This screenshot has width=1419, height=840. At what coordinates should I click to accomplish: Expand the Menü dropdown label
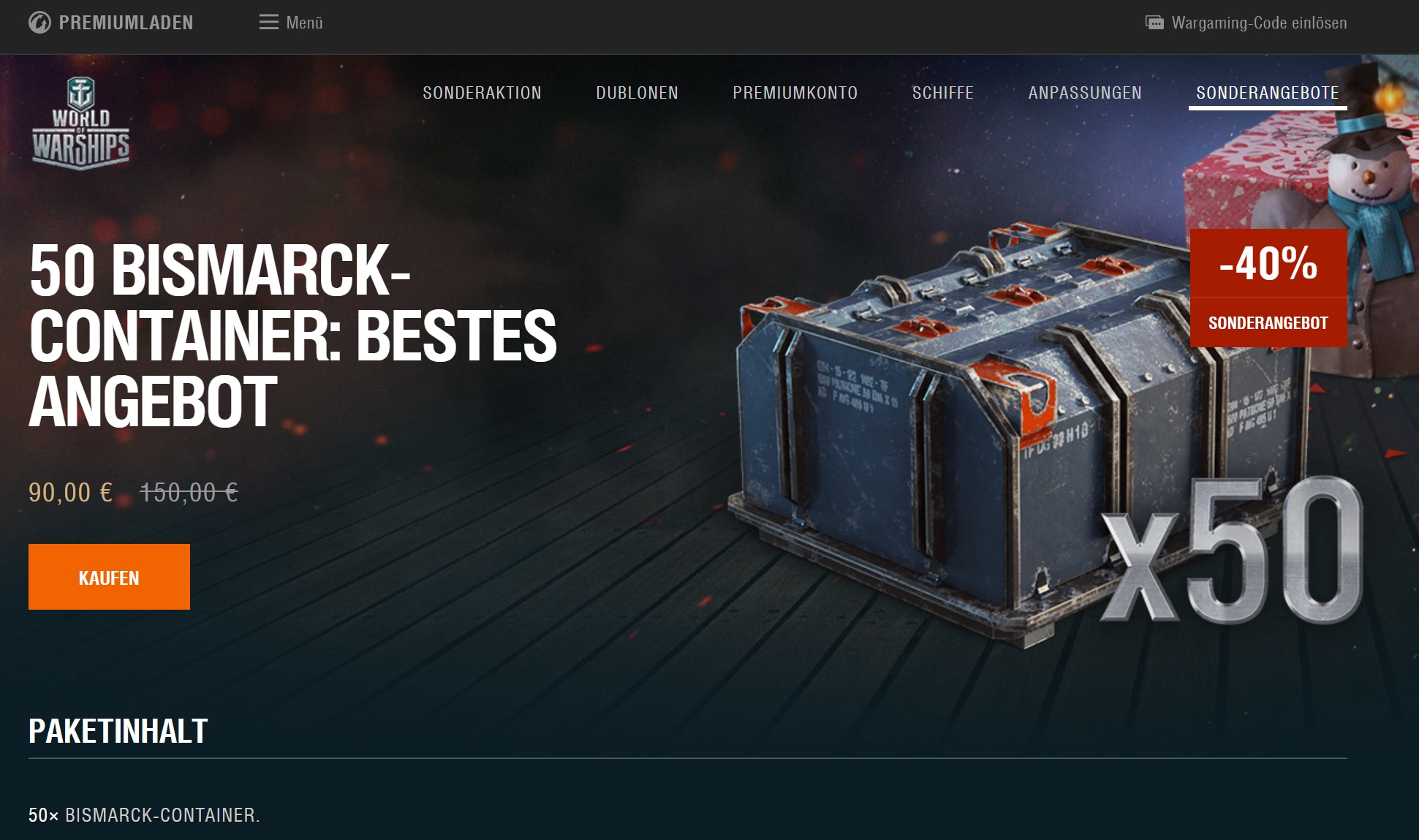click(x=304, y=23)
